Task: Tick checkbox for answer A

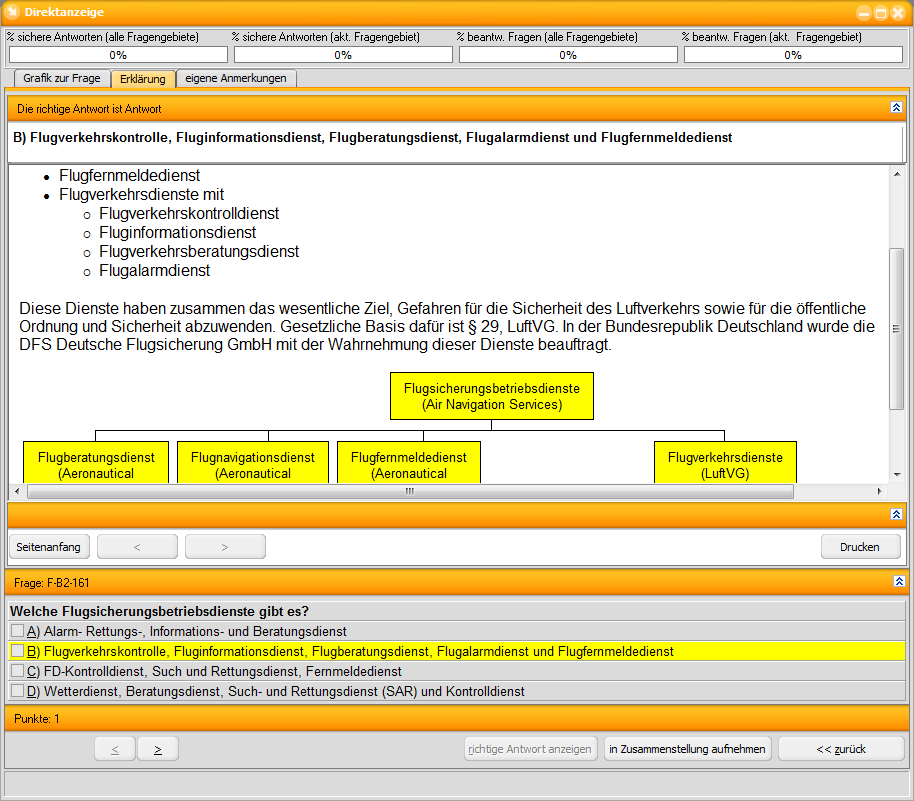Action: (17, 631)
